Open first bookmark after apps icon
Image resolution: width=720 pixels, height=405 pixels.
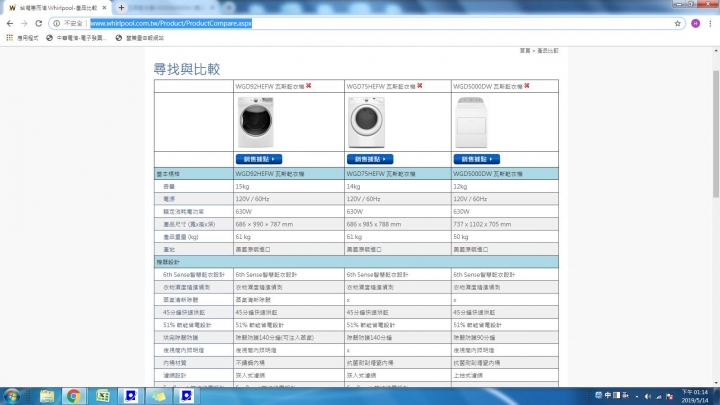(x=76, y=38)
